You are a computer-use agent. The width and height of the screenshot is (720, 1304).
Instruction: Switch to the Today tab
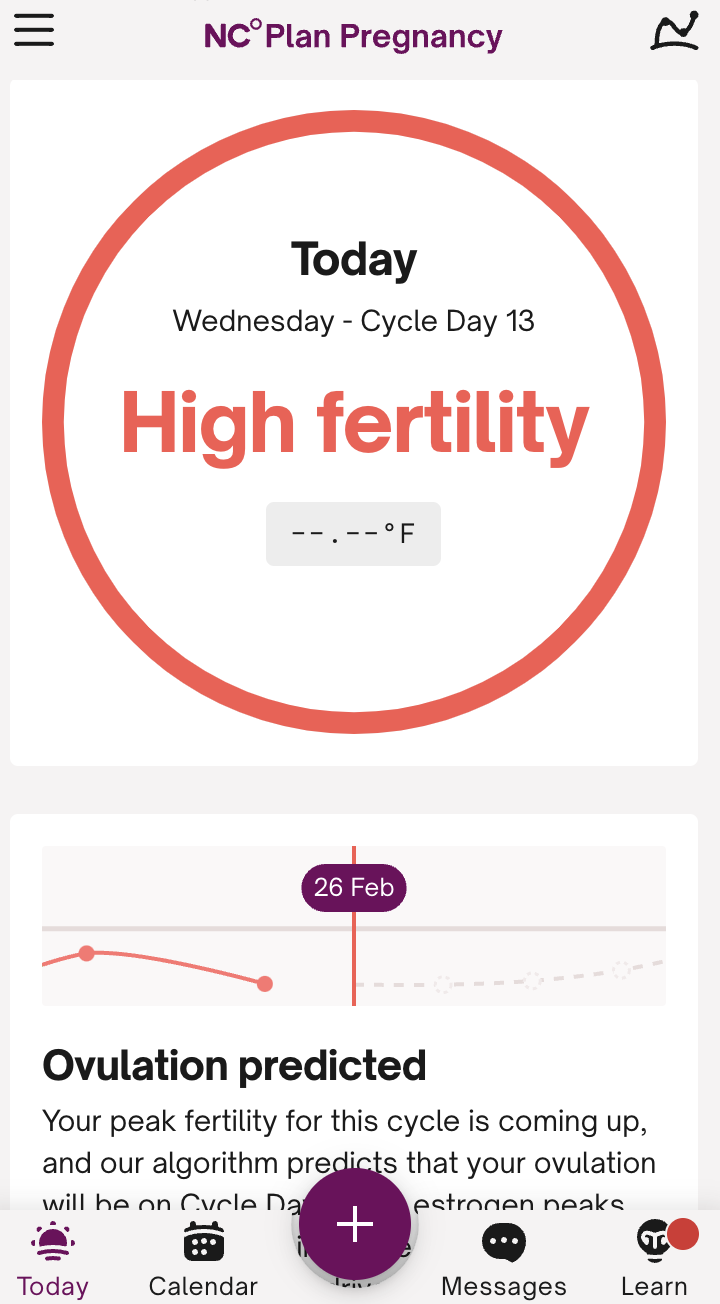(x=52, y=1260)
